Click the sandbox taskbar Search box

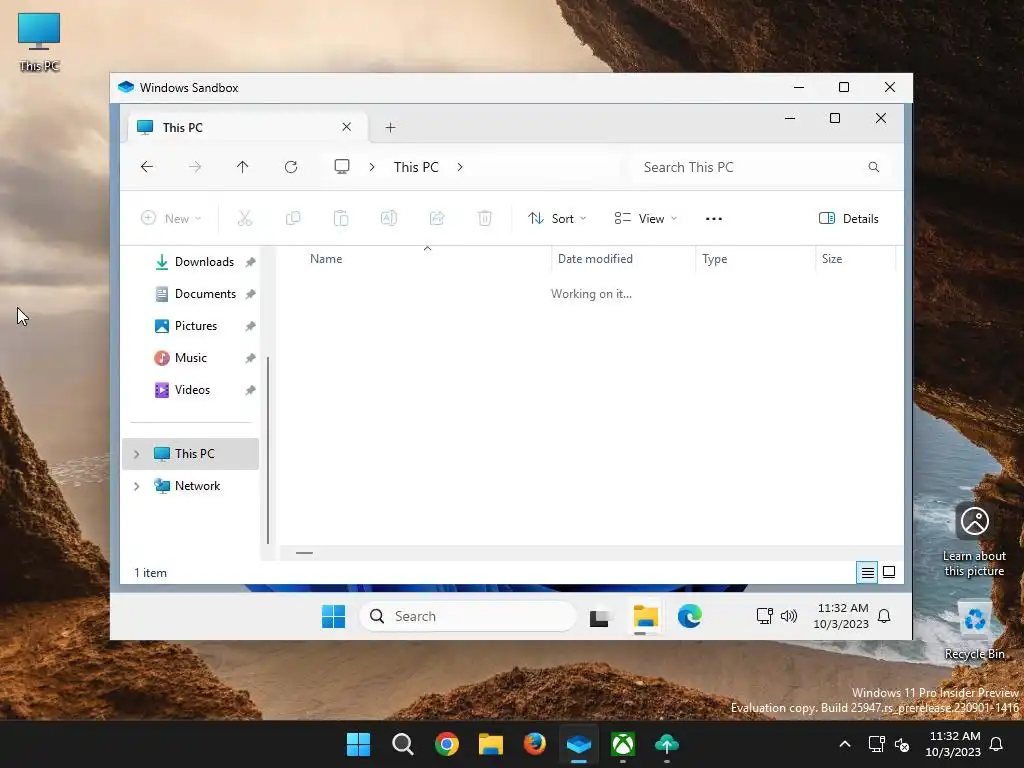coord(468,616)
